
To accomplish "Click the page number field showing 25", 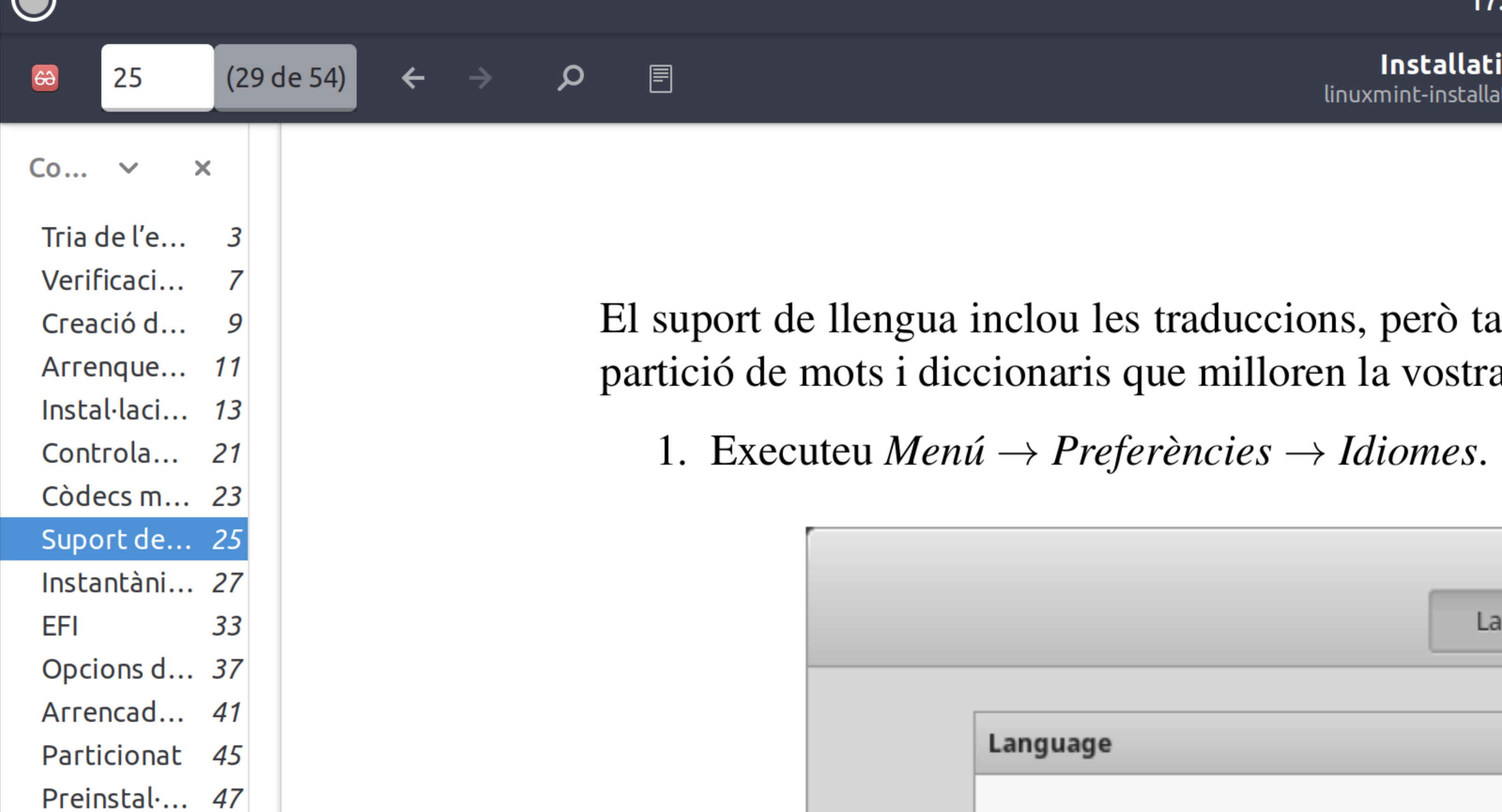I will pyautogui.click(x=157, y=77).
